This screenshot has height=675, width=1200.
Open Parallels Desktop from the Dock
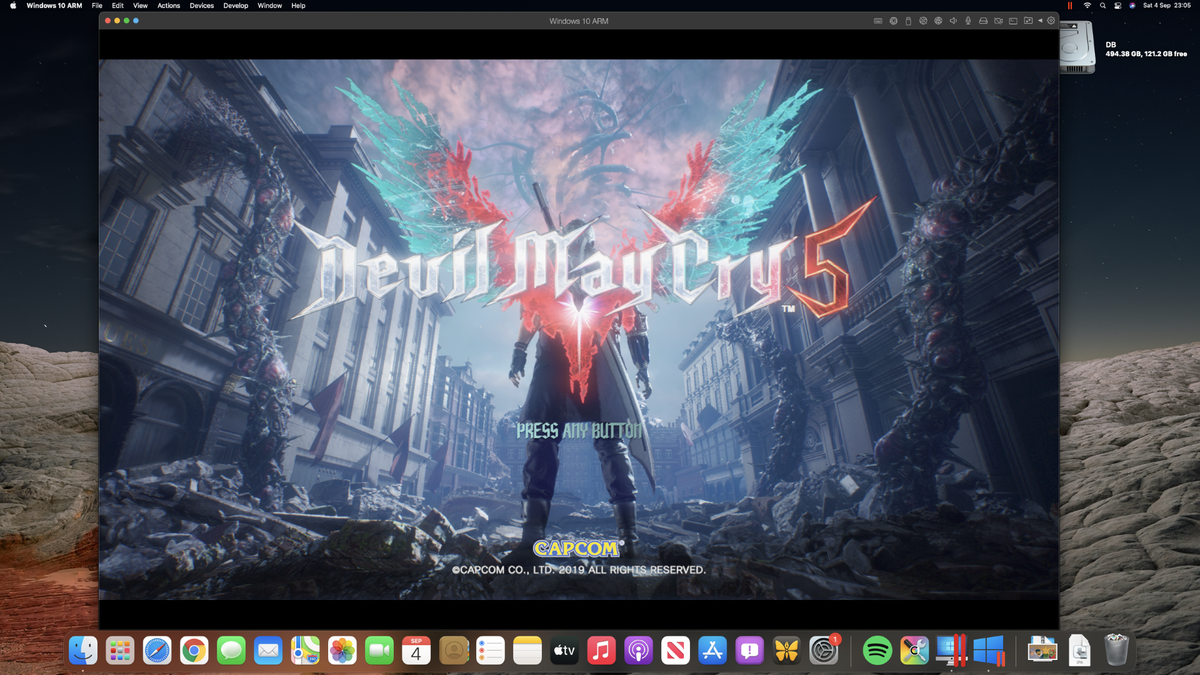click(950, 651)
